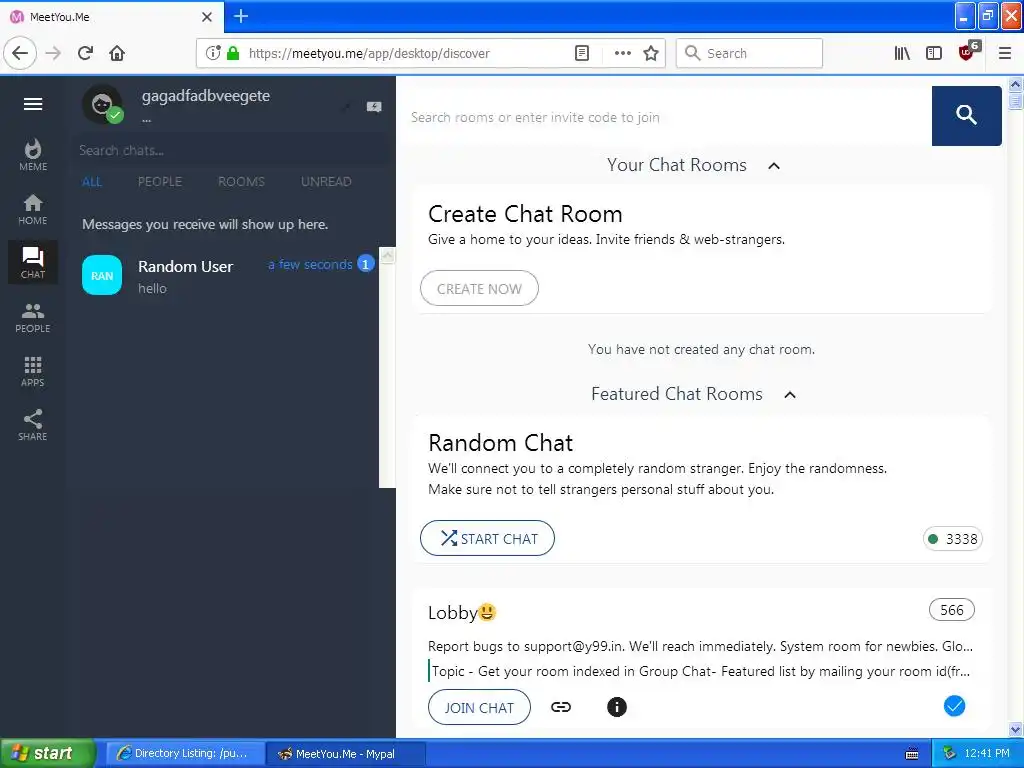The width and height of the screenshot is (1024, 768).
Task: Switch to the PEOPLE chats tab
Action: coord(160,182)
